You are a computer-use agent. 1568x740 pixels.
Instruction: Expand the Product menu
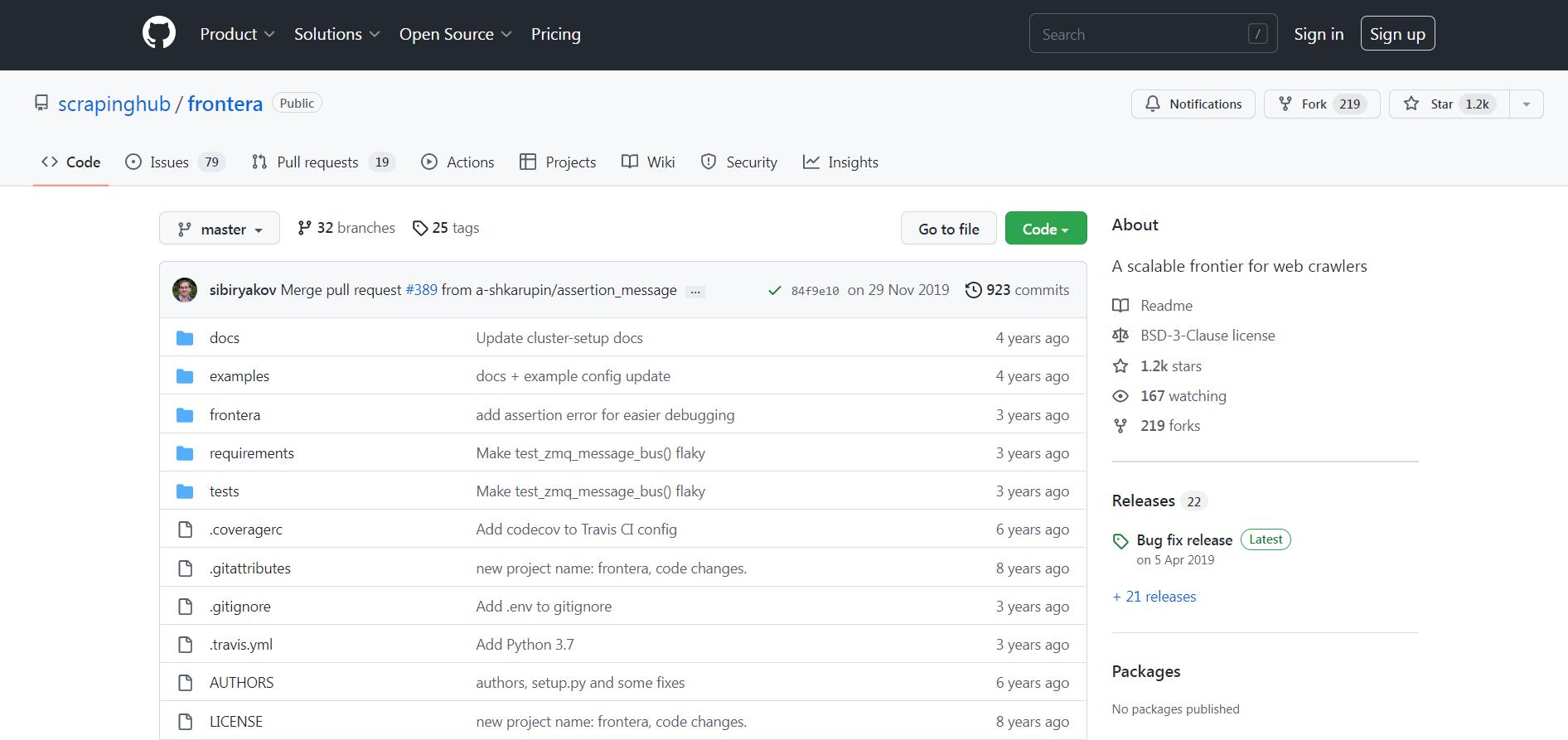[237, 34]
